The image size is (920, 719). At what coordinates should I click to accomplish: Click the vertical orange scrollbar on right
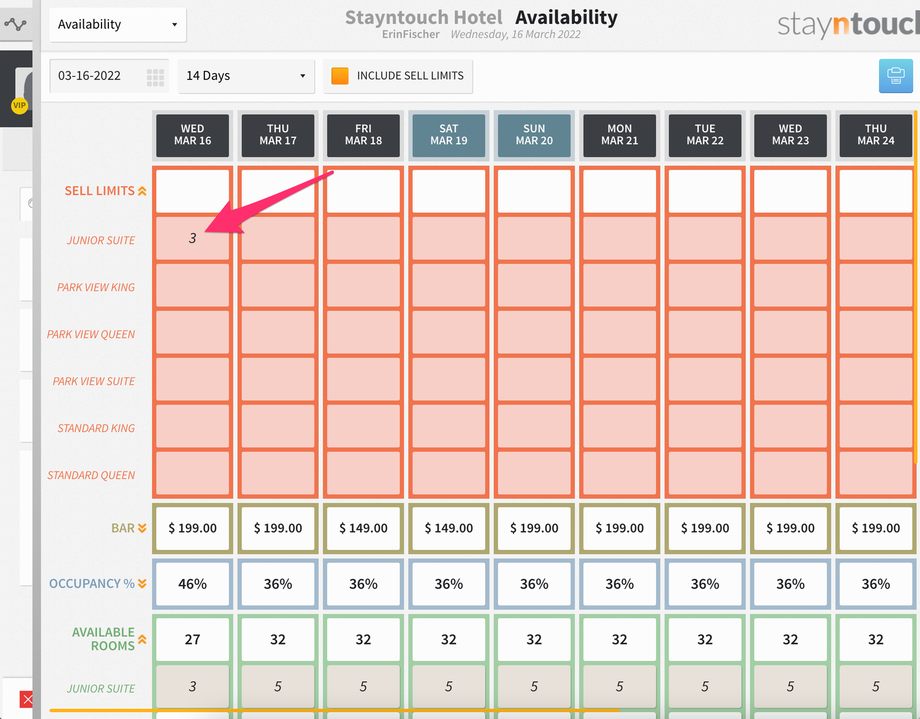916,287
